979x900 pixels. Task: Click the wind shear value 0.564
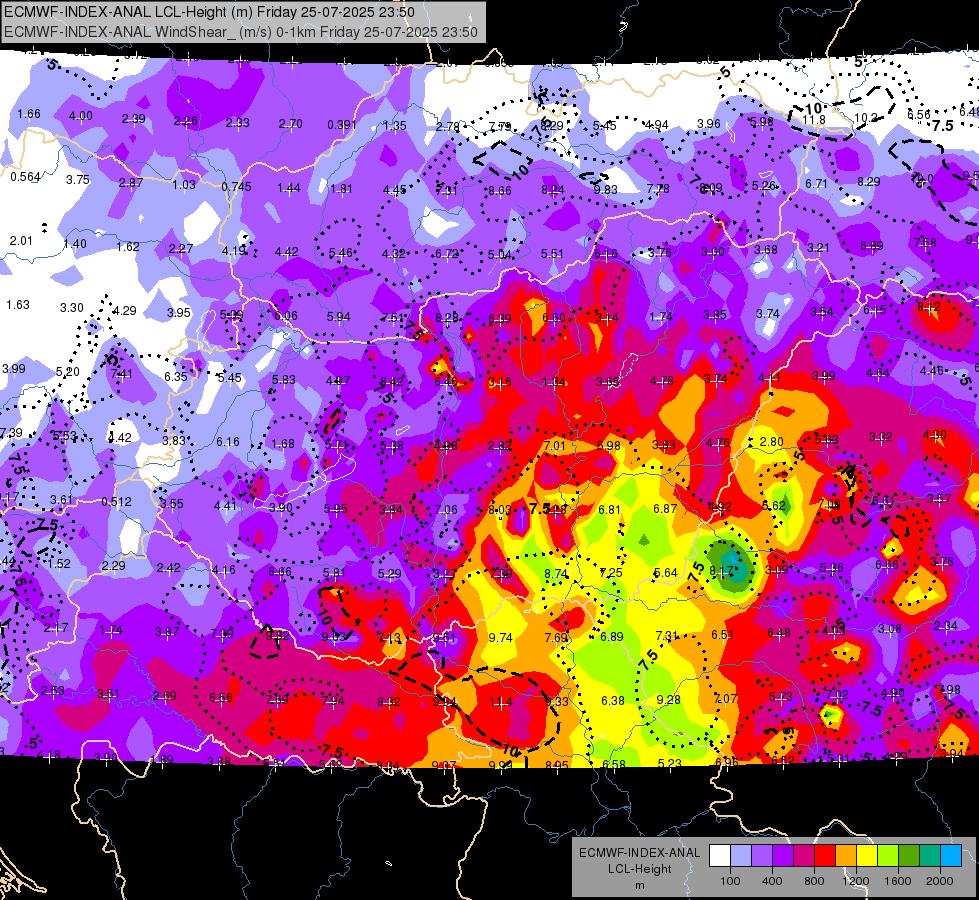click(25, 177)
